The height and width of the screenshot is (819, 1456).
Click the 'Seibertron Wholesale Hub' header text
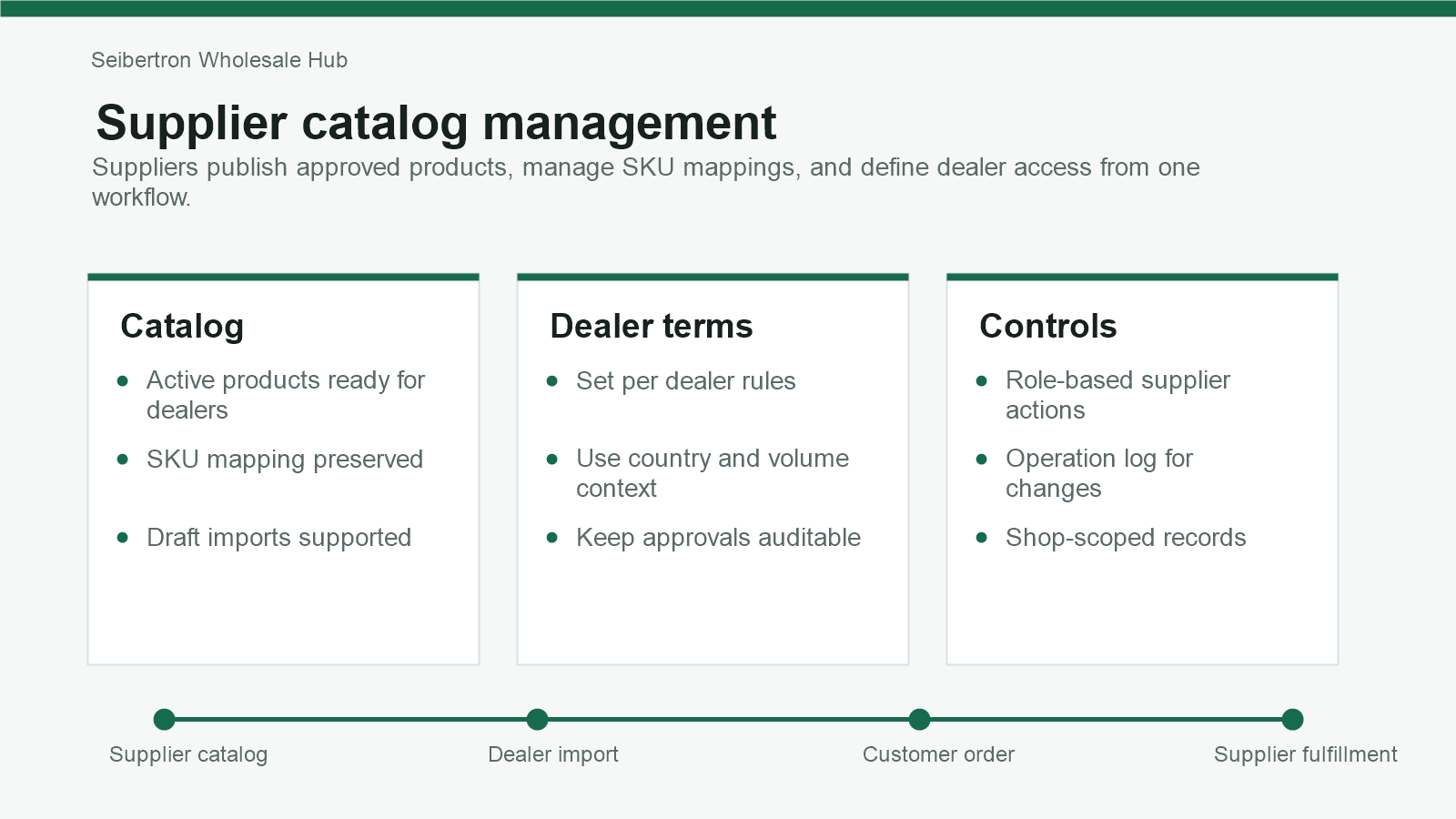219,60
